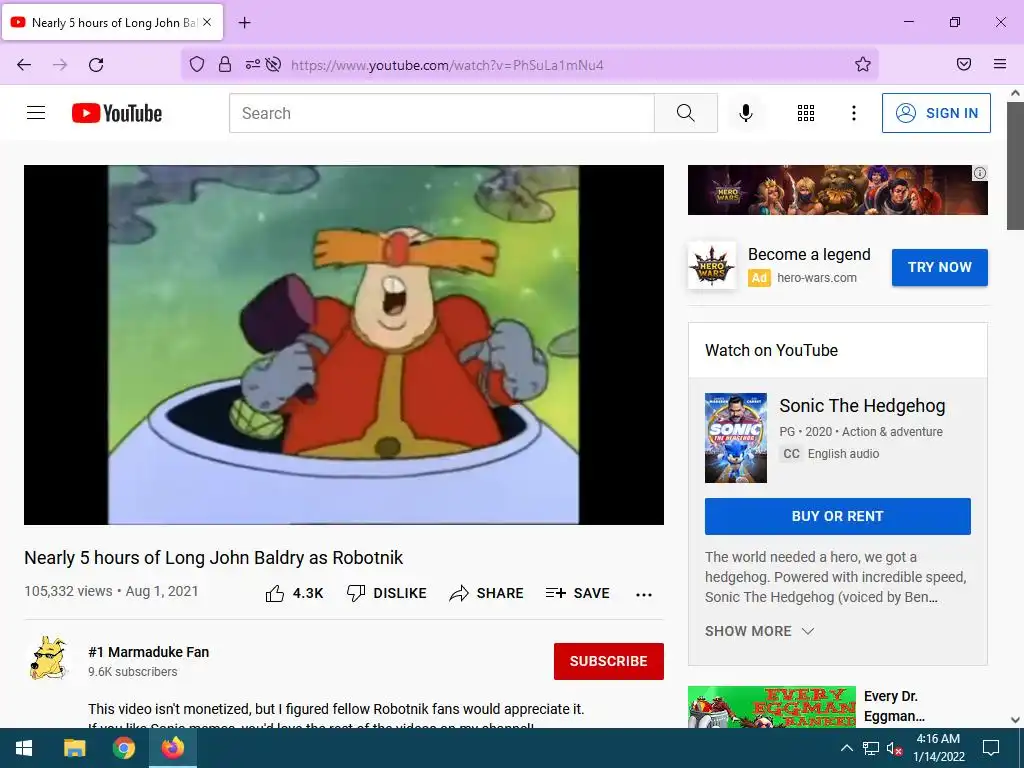
Task: Open more actions ellipsis below the video
Action: (x=644, y=594)
